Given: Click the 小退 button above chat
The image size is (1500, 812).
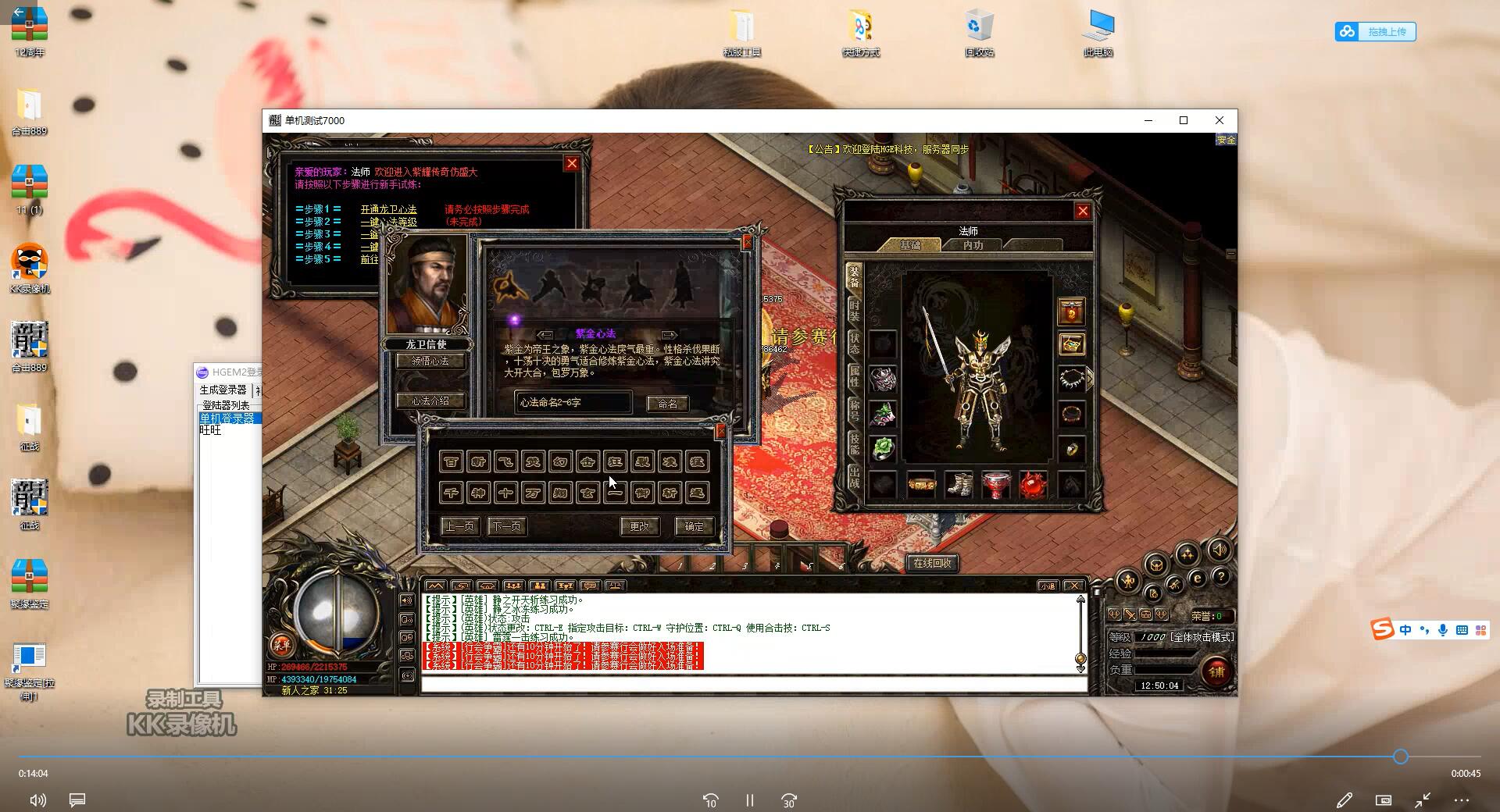Looking at the screenshot, I should tap(1048, 586).
